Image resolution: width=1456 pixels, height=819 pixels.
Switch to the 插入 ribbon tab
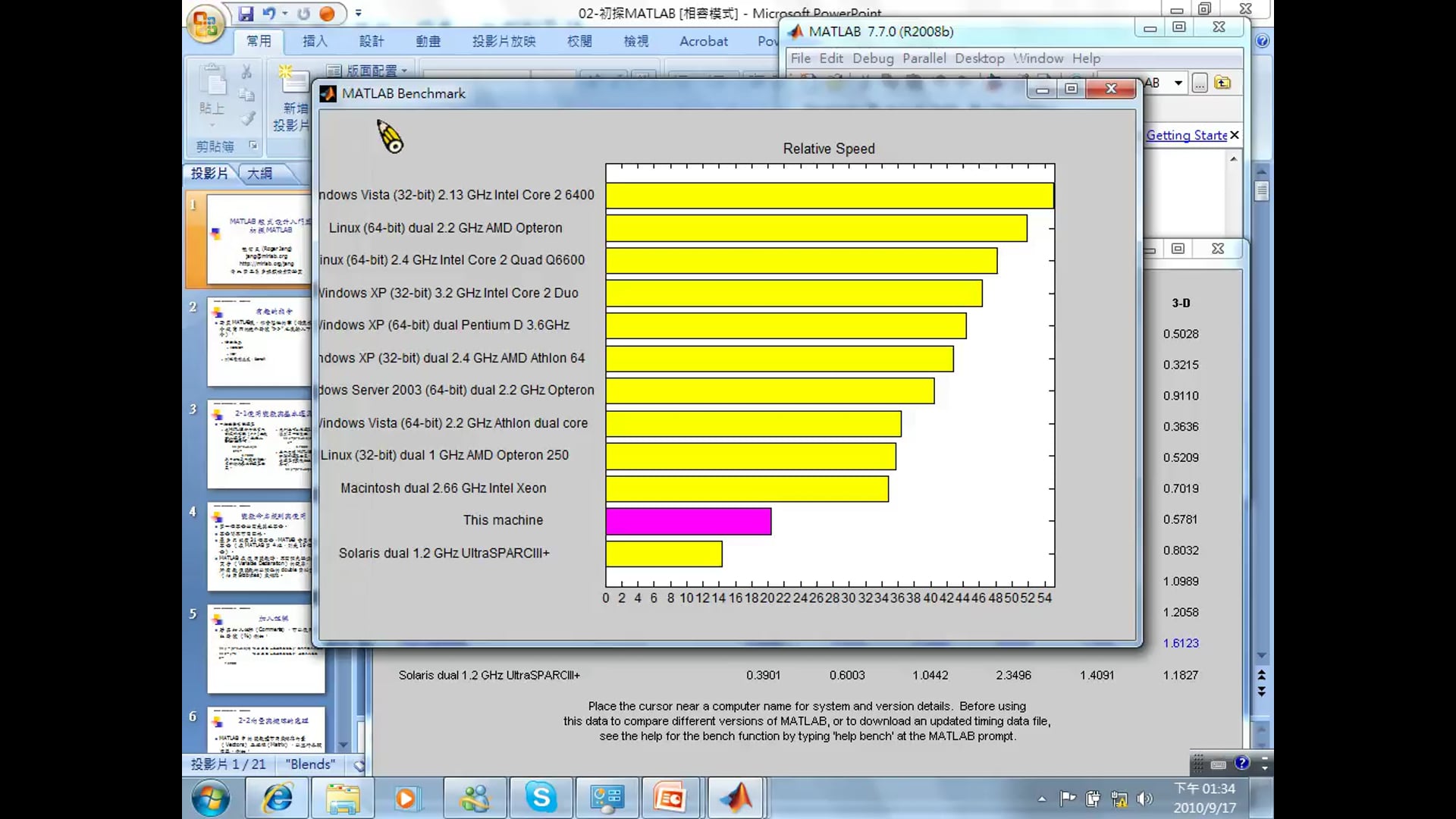315,41
